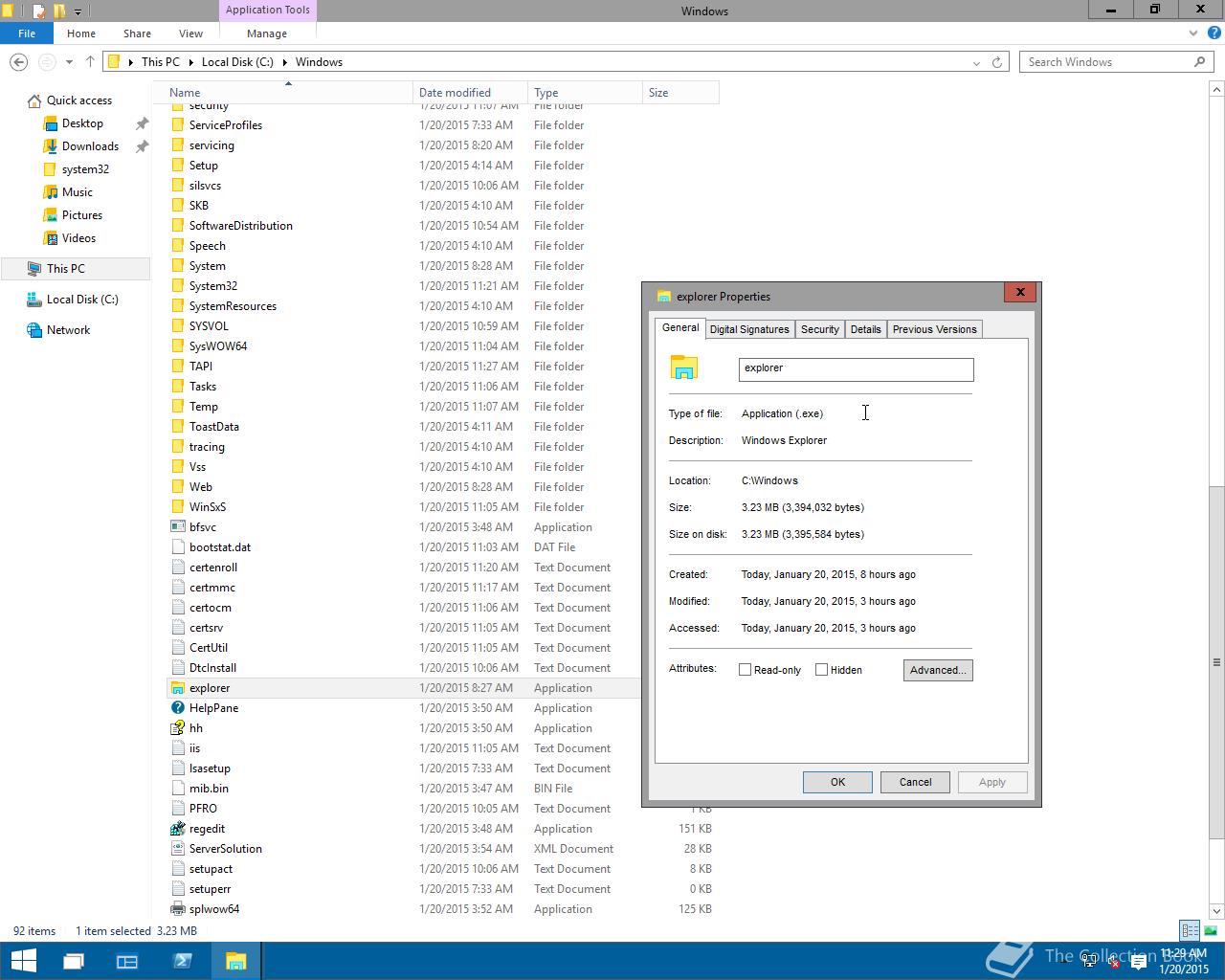Click the search magnifier icon

tap(1199, 62)
